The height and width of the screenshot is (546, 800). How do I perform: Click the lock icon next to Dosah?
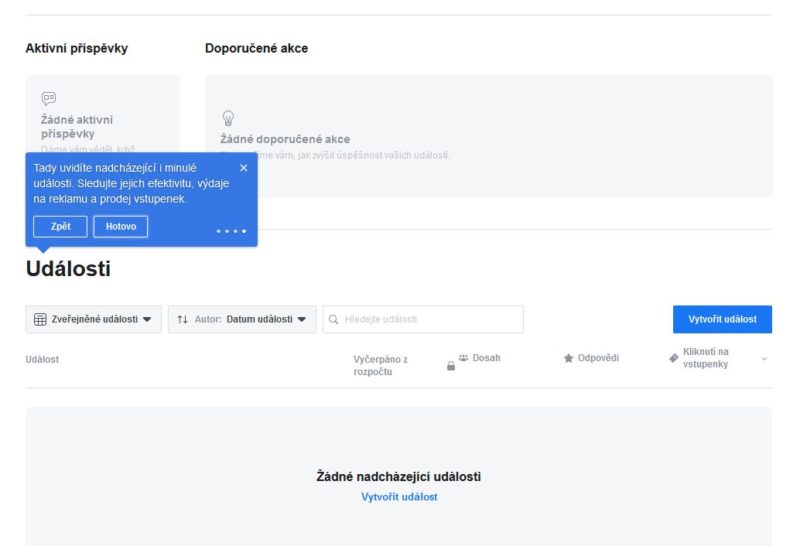(451, 366)
